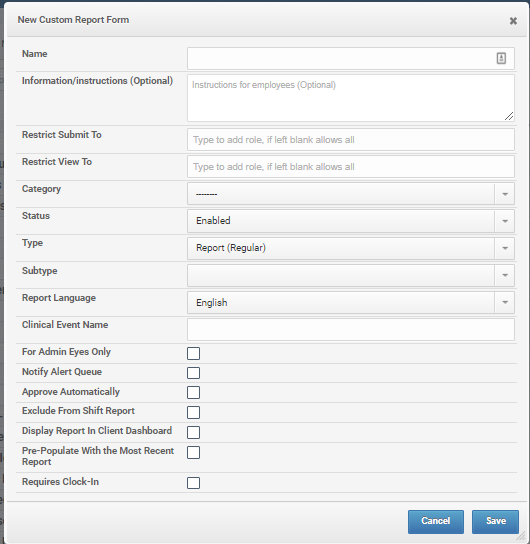Image resolution: width=530 pixels, height=544 pixels.
Task: Open the Type dropdown showing Report (Regular)
Action: pyautogui.click(x=351, y=248)
